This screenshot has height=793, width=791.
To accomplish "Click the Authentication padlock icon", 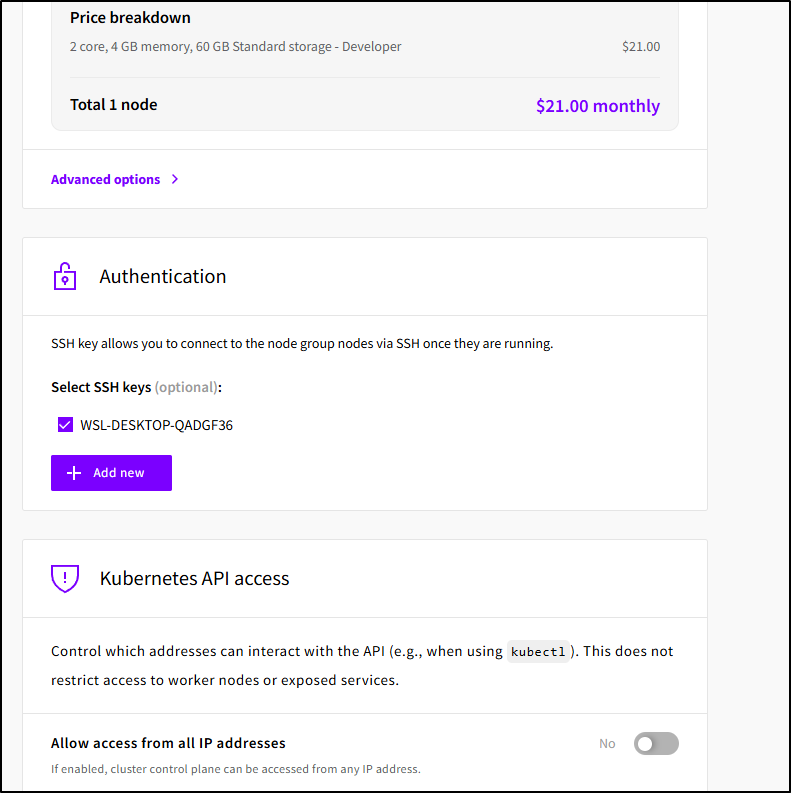I will pos(64,277).
